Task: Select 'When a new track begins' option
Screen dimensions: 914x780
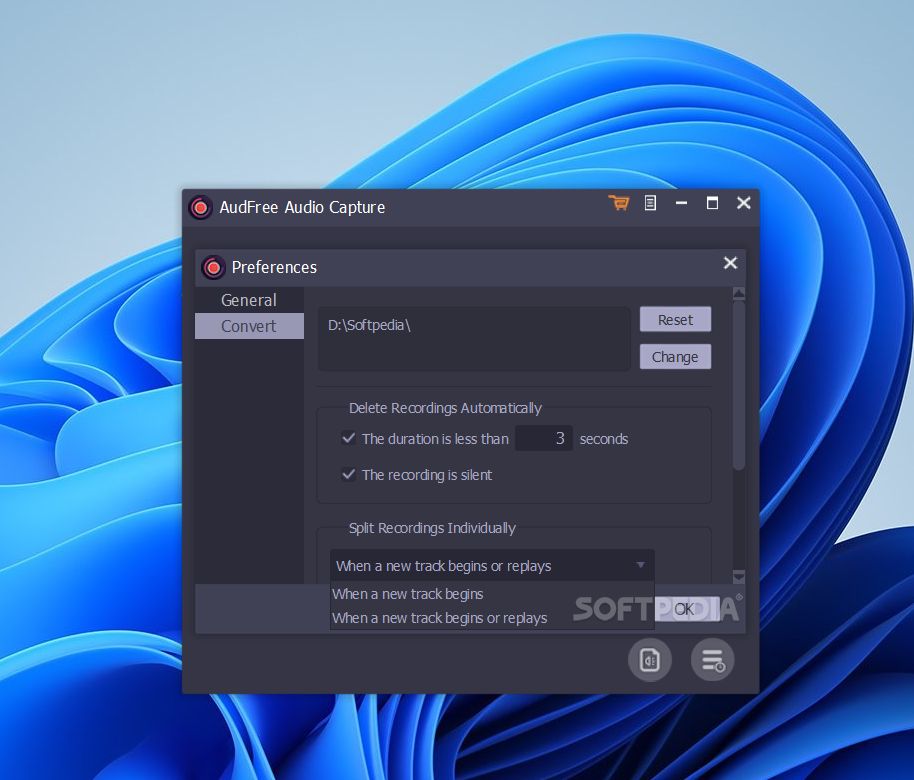Action: click(x=408, y=594)
